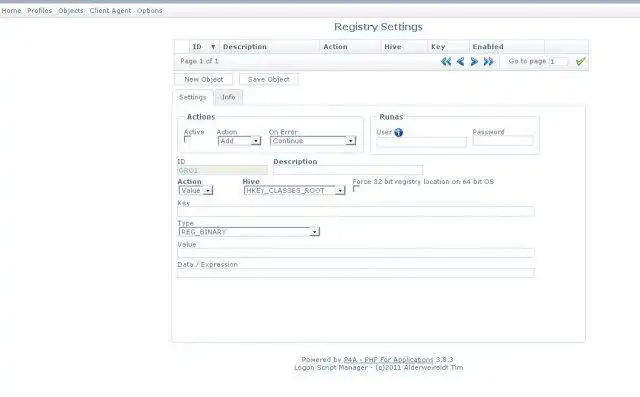This screenshot has height=397, width=640.
Task: Open the Options menu
Action: point(149,11)
